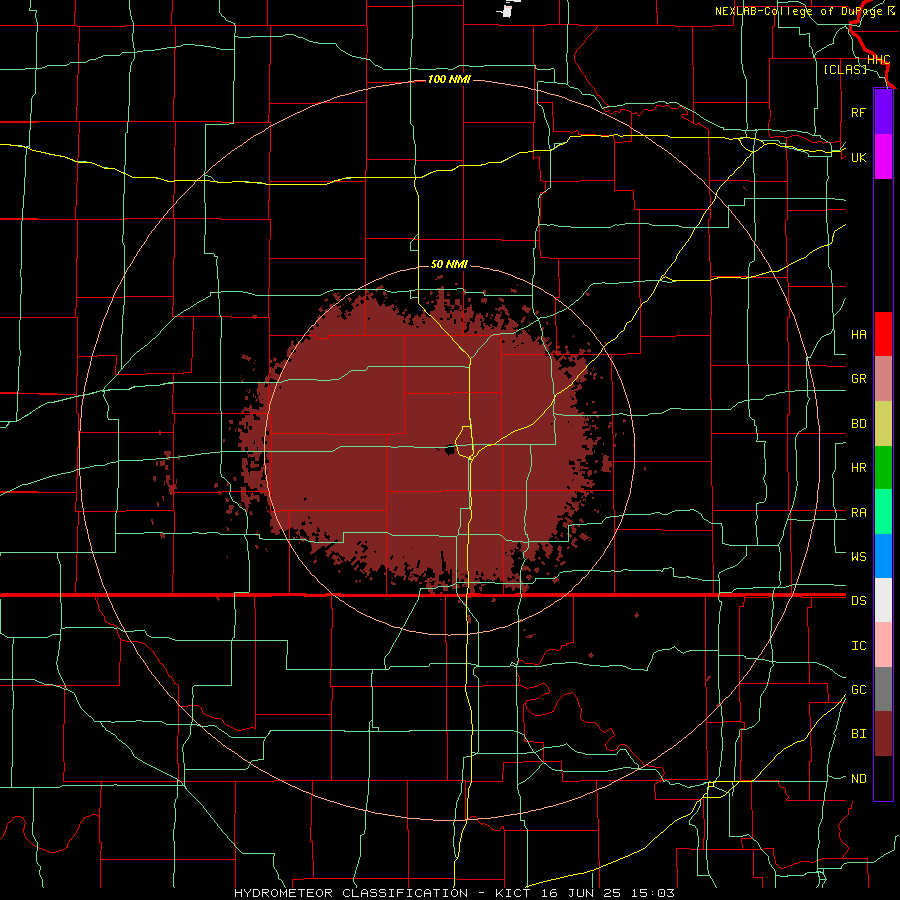
Task: Click the white DS legend swatch
Action: click(883, 600)
